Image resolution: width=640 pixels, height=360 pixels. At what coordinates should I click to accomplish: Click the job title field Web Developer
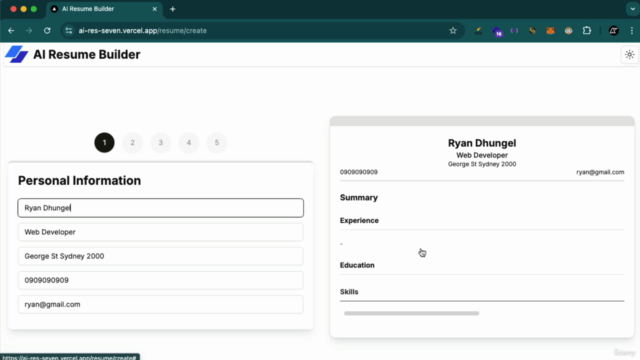(x=160, y=232)
